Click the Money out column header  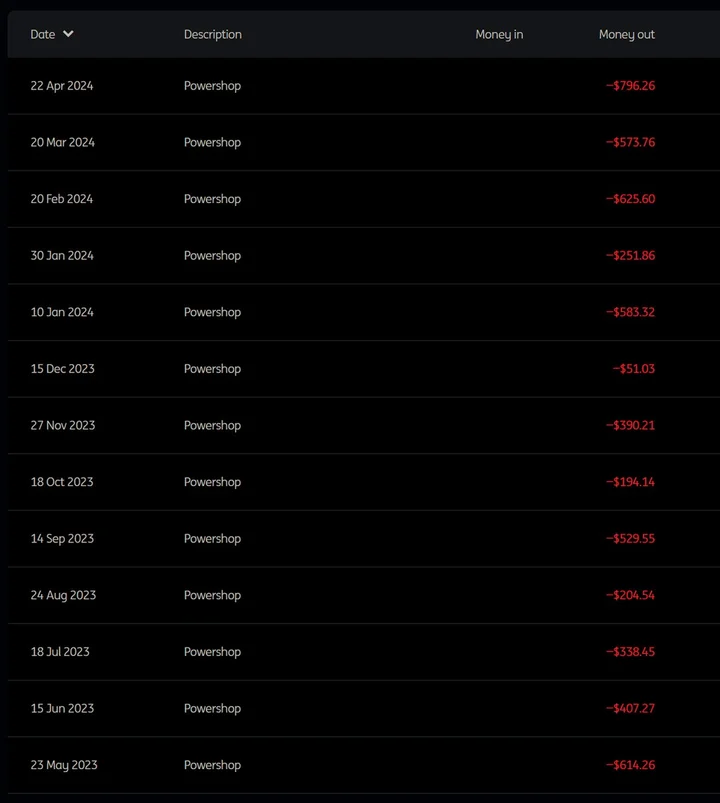(x=627, y=34)
